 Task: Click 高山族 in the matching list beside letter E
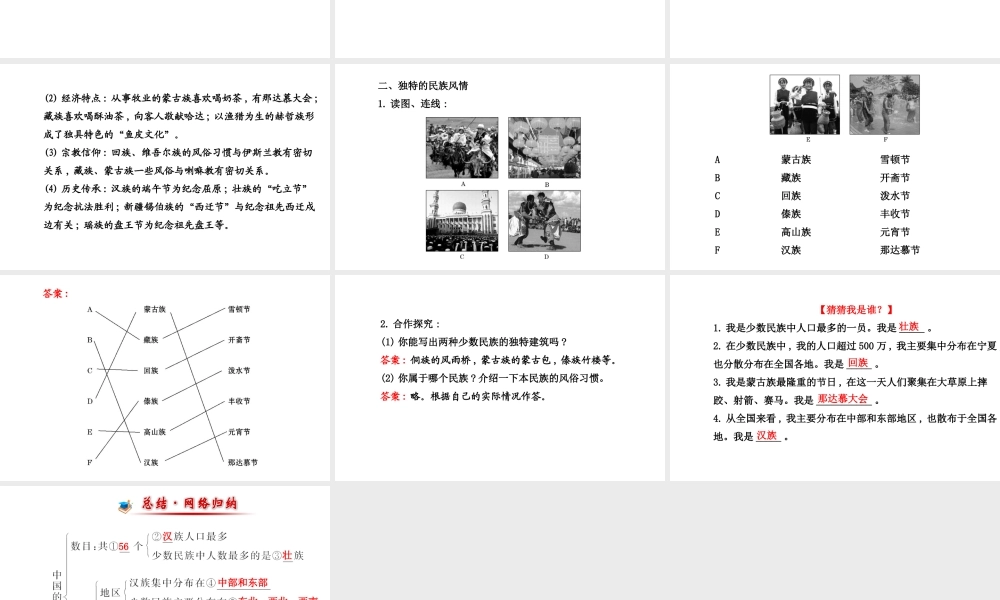(796, 232)
